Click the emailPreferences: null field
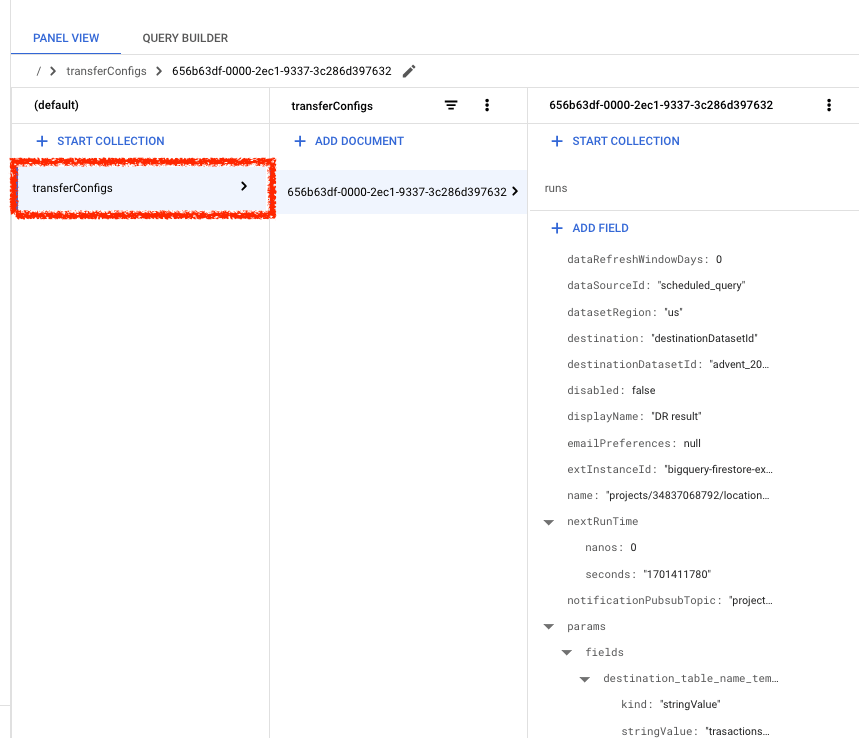The image size is (859, 738). point(634,443)
